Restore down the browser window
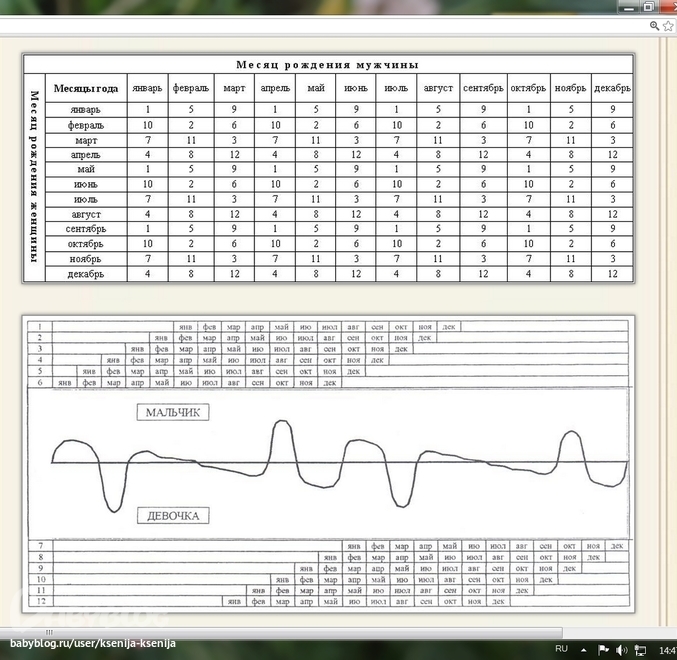Viewport: 677px width, 660px height. tap(648, 6)
